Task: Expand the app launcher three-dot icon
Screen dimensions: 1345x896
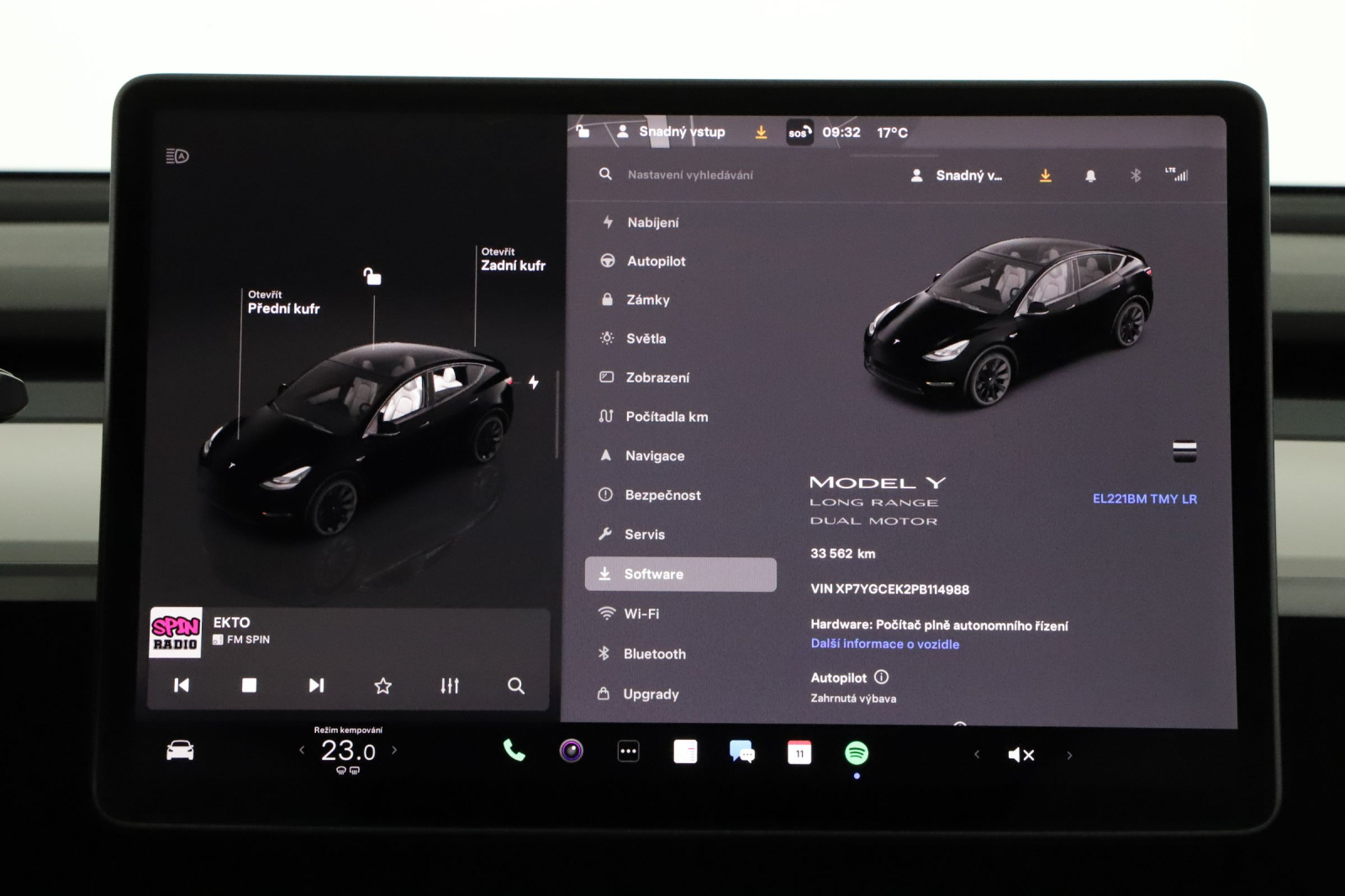Action: (626, 751)
